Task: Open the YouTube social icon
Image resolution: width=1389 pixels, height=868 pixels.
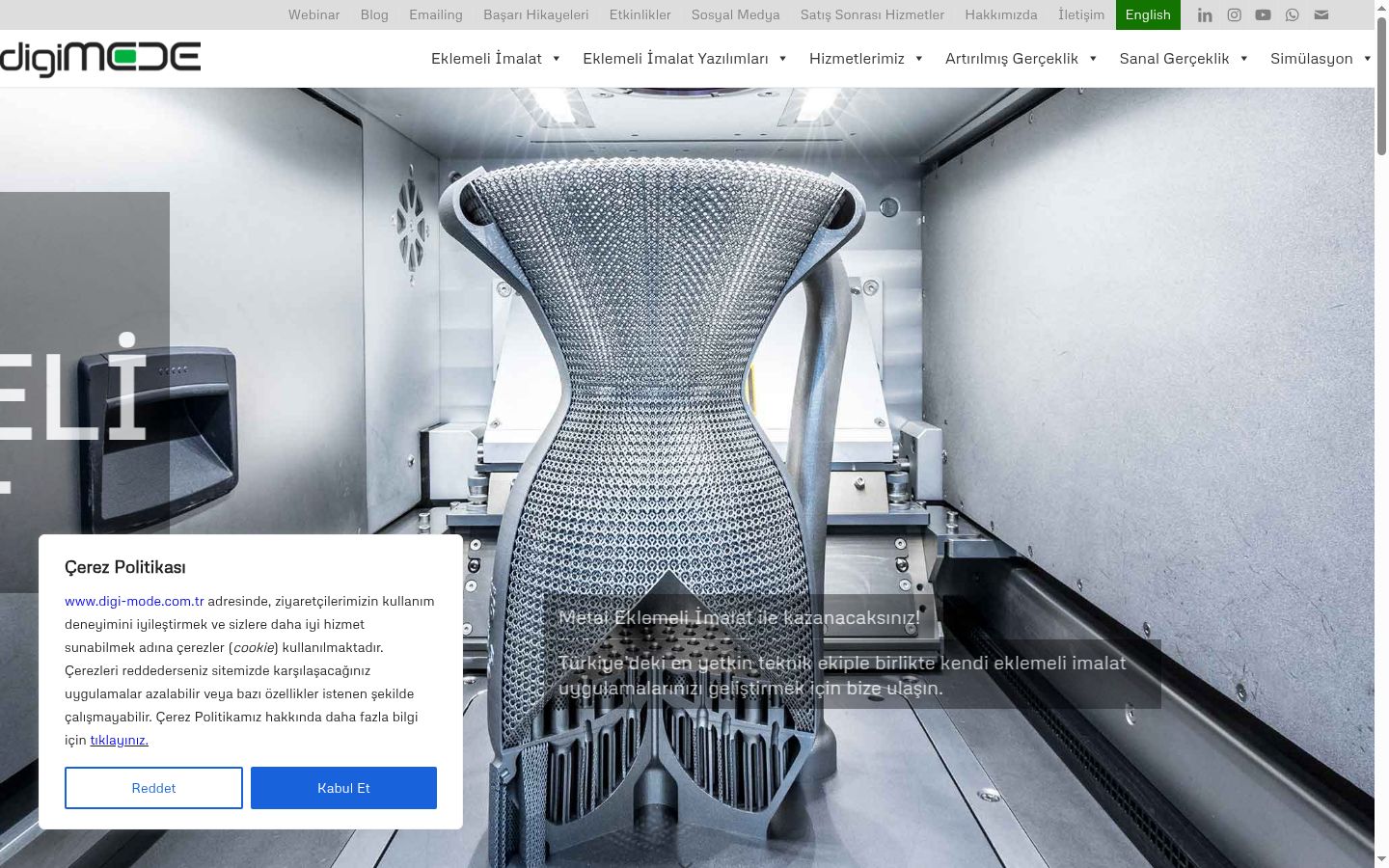Action: click(x=1263, y=14)
